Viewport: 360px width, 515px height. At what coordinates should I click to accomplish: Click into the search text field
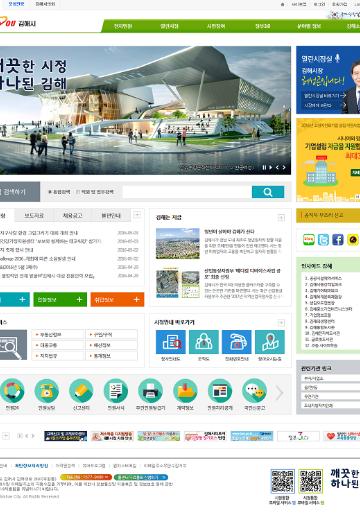[x=187, y=192]
